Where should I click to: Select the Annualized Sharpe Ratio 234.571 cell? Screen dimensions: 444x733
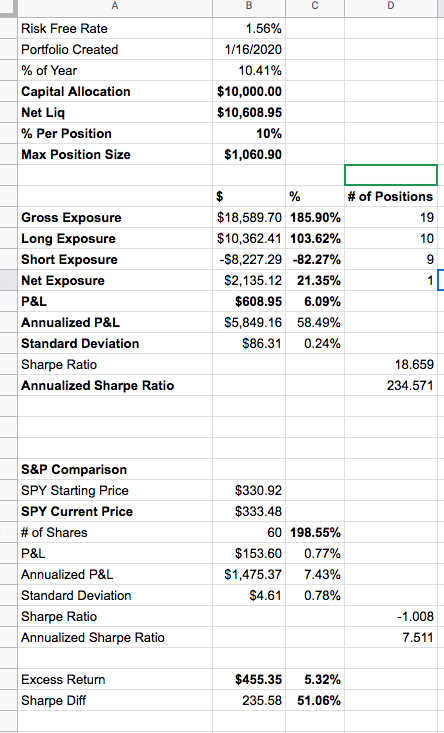click(391, 386)
